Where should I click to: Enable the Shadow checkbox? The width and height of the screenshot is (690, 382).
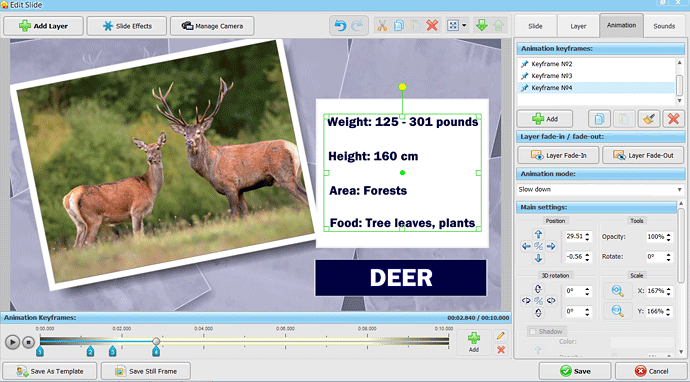(532, 331)
